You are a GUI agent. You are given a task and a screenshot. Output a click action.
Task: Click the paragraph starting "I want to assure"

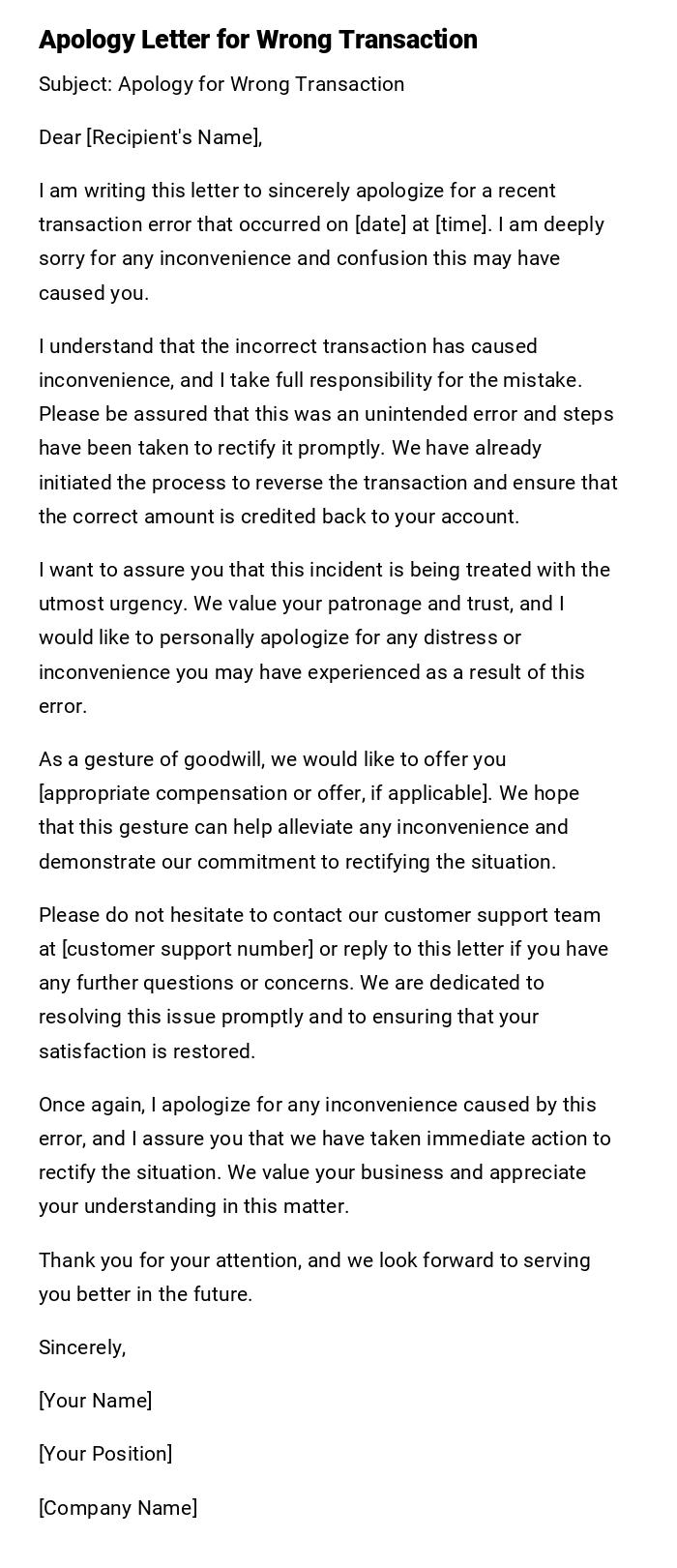coord(324,637)
